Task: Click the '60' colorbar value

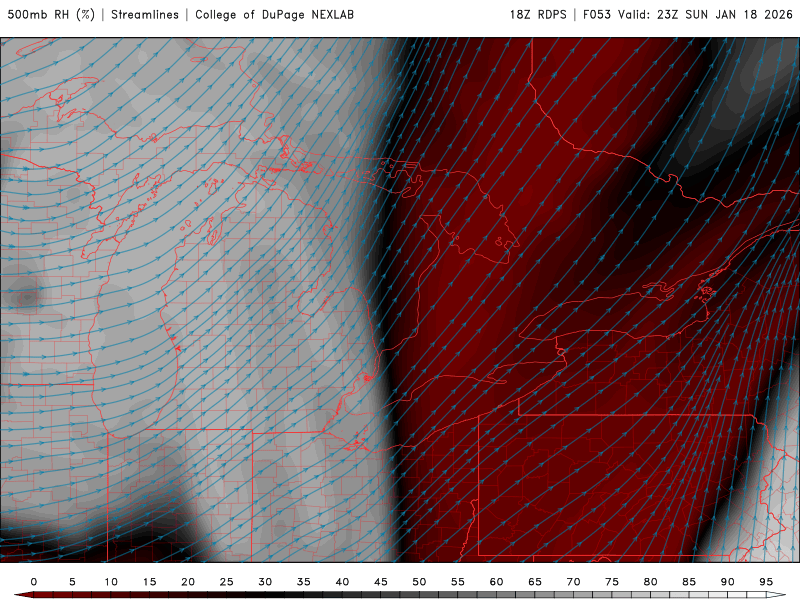Action: coord(496,582)
